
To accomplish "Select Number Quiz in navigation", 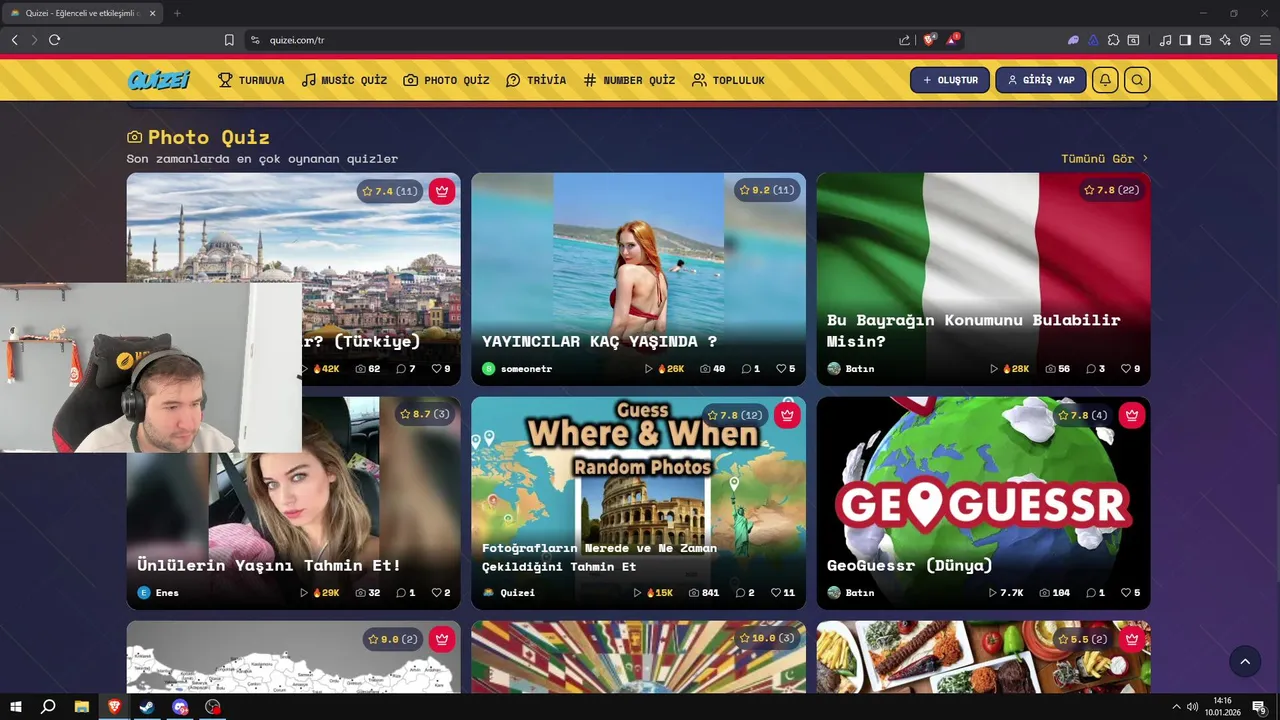I will (629, 80).
